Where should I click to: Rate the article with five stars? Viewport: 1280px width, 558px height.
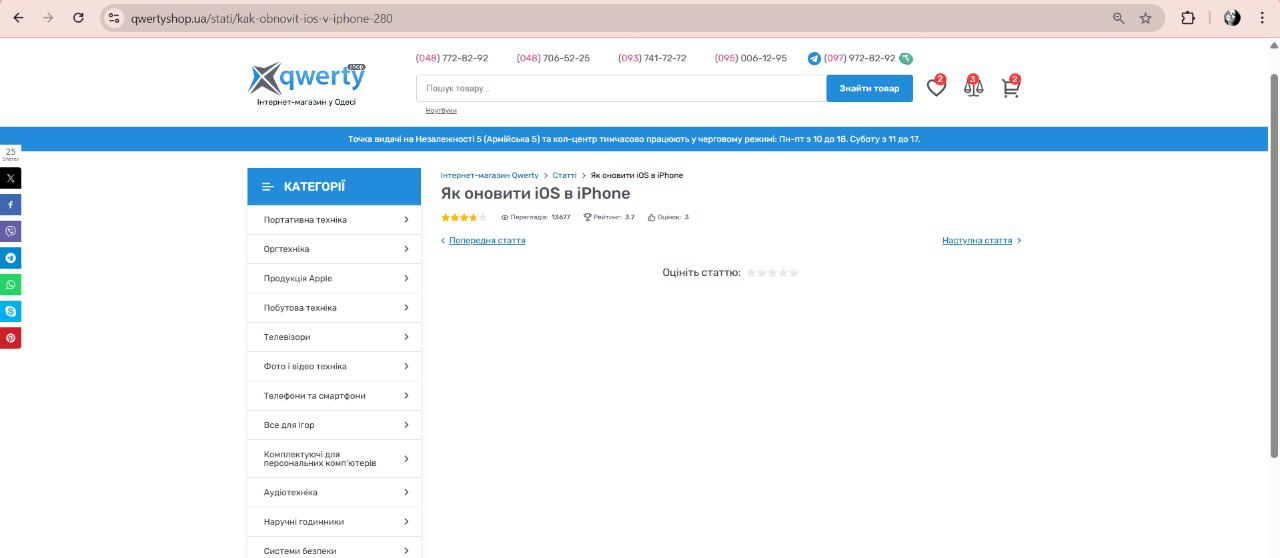[794, 273]
